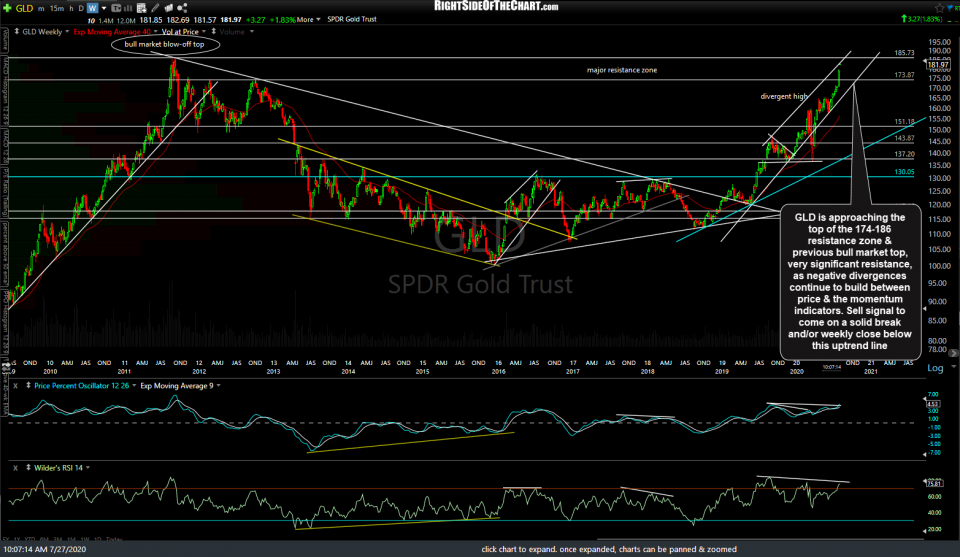The image size is (960, 557).
Task: Click the 10:07:14 time axis marker
Action: click(831, 367)
